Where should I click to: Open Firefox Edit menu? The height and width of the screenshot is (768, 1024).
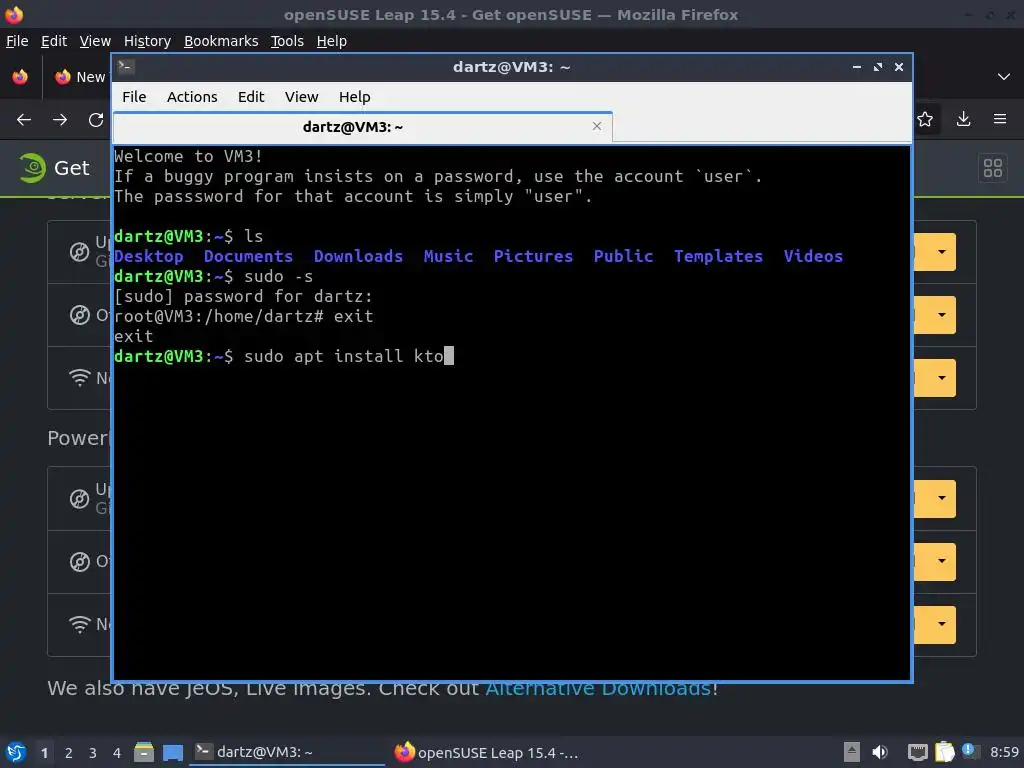point(54,41)
